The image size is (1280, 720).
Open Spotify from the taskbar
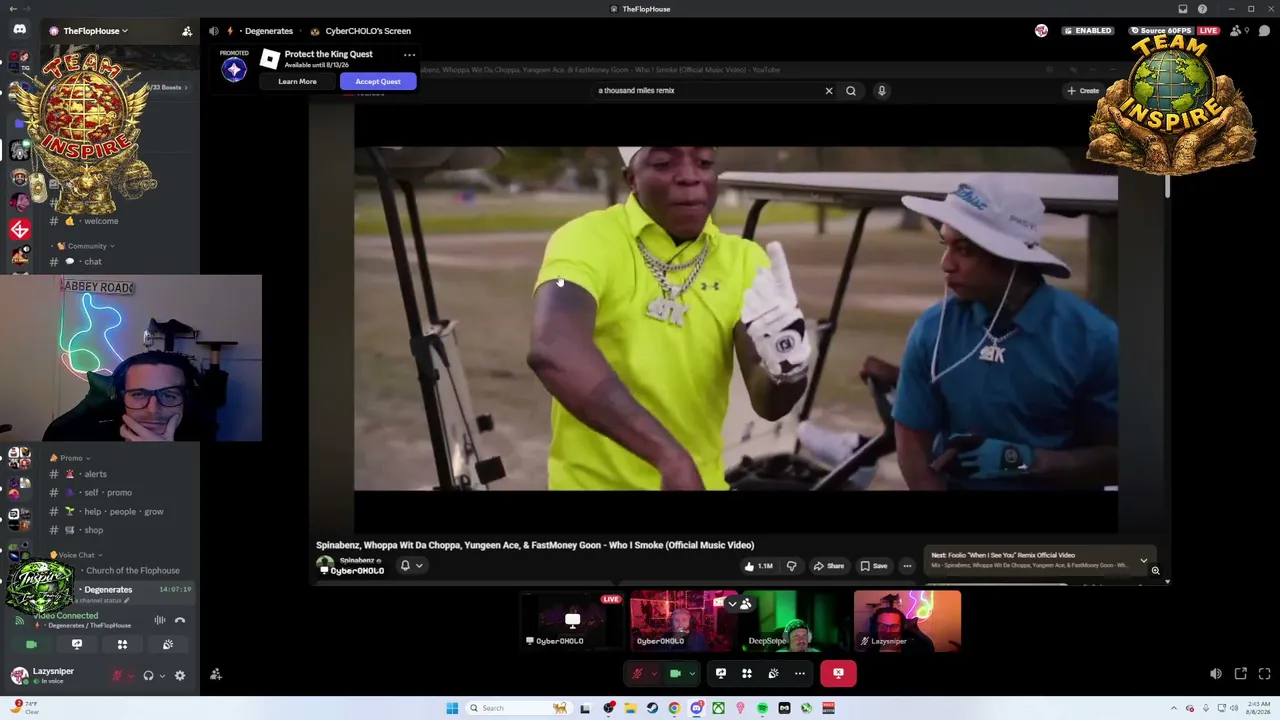[x=762, y=708]
